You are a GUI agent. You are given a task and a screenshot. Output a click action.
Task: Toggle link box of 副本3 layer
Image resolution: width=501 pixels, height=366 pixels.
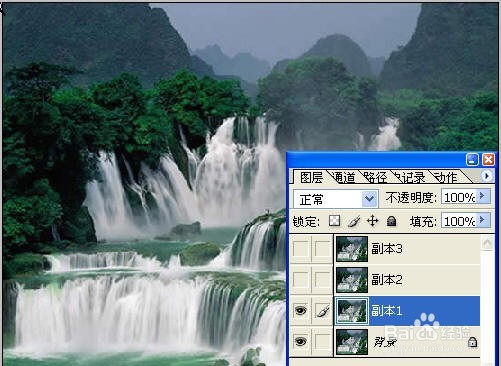[x=322, y=249]
